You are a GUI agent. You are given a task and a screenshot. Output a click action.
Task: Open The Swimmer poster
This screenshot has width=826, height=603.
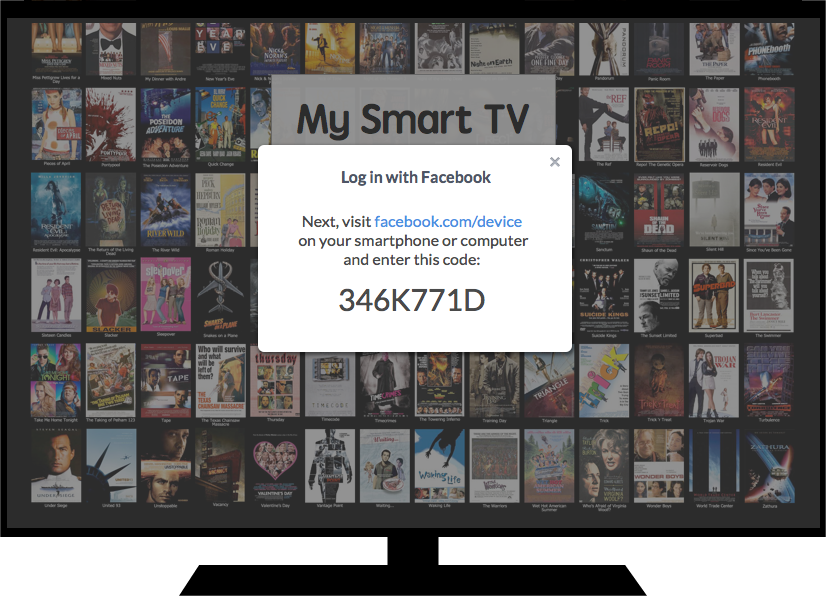click(x=769, y=295)
